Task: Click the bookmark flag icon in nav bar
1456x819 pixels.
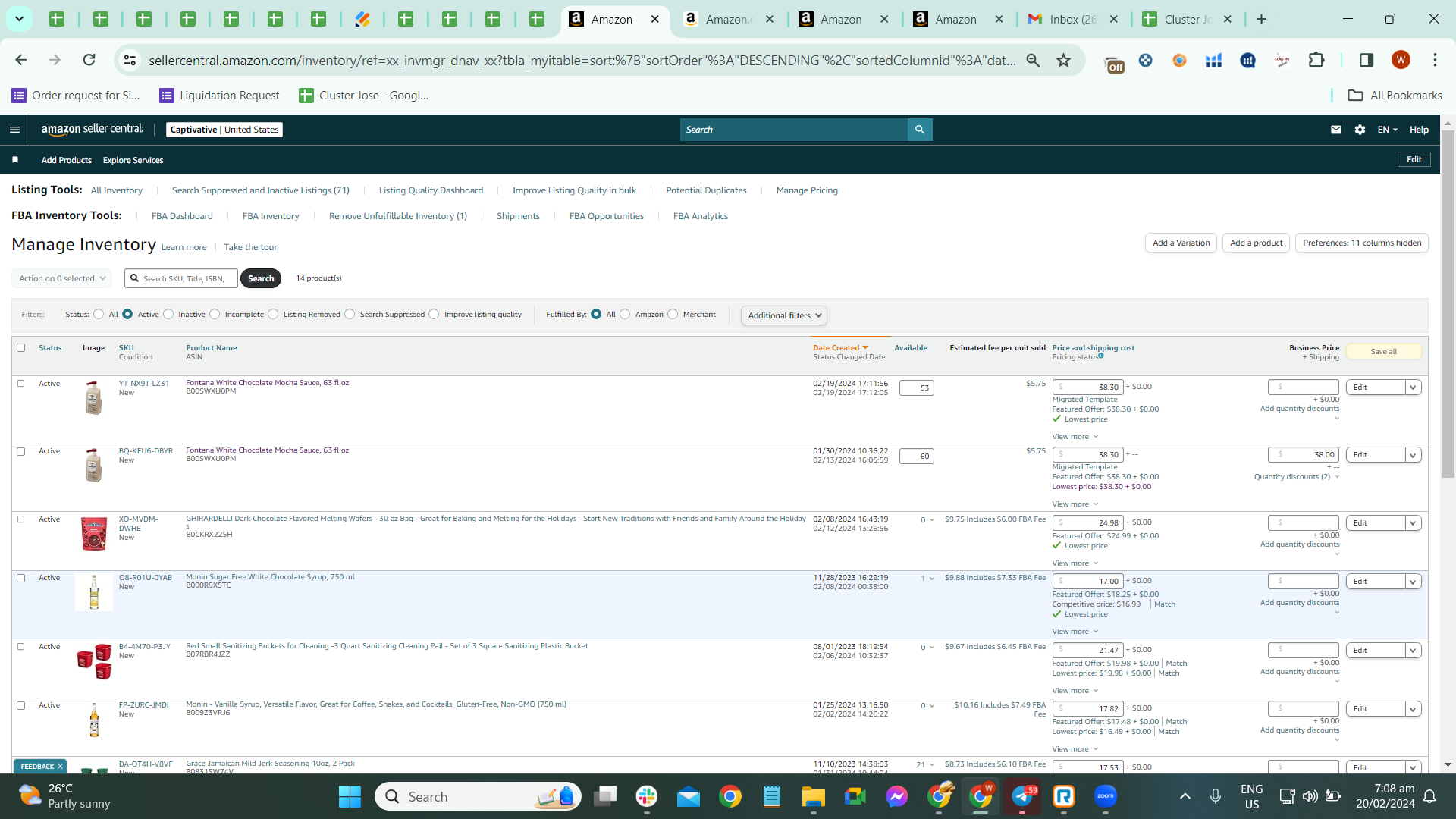Action: pyautogui.click(x=15, y=160)
